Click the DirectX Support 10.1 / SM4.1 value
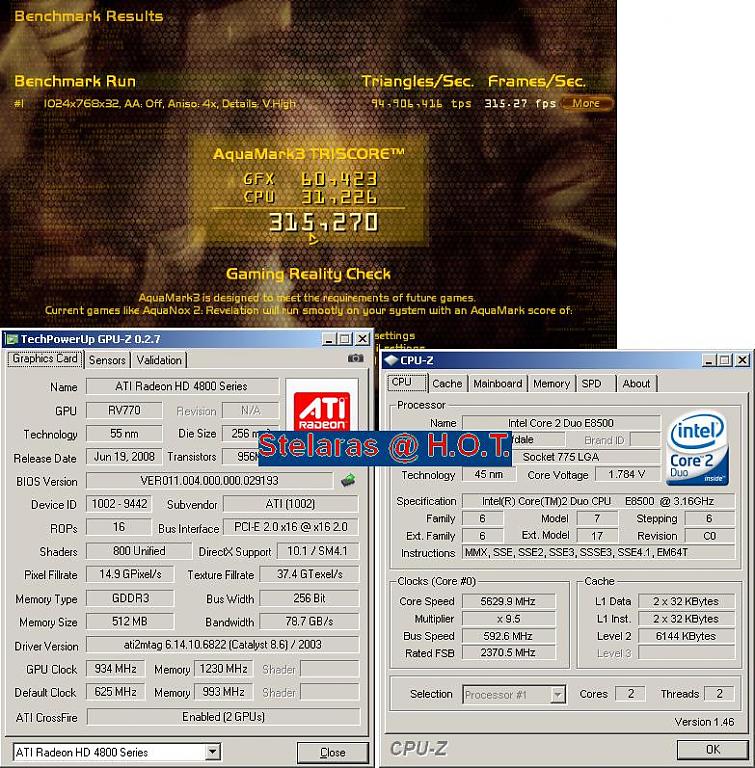The height and width of the screenshot is (768, 755). click(317, 552)
